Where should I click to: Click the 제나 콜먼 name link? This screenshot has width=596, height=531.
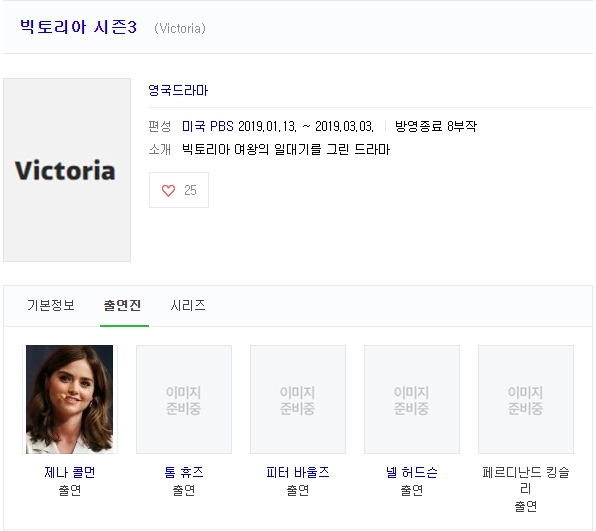(70, 472)
